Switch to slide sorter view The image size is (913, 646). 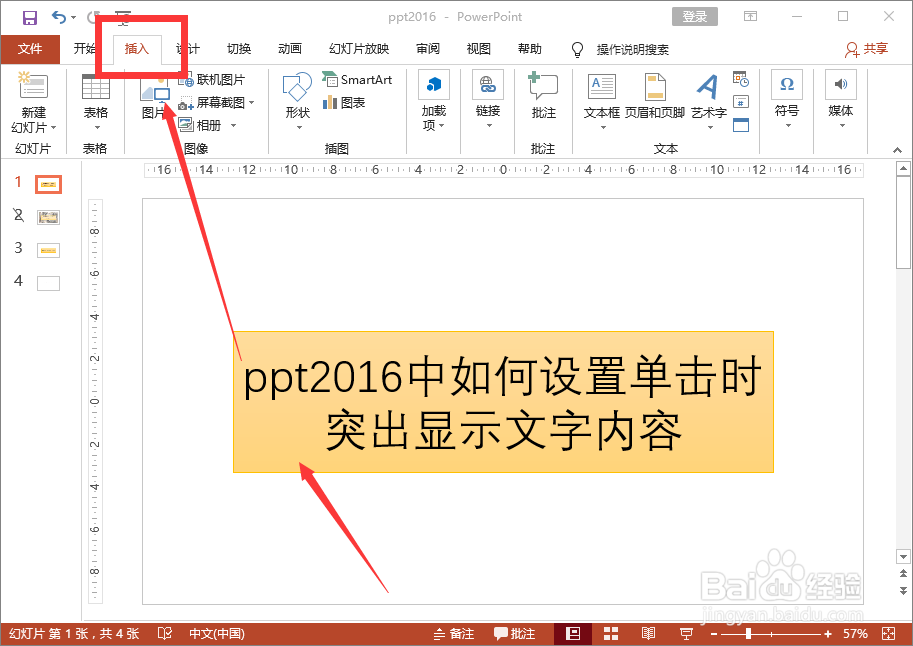[611, 633]
